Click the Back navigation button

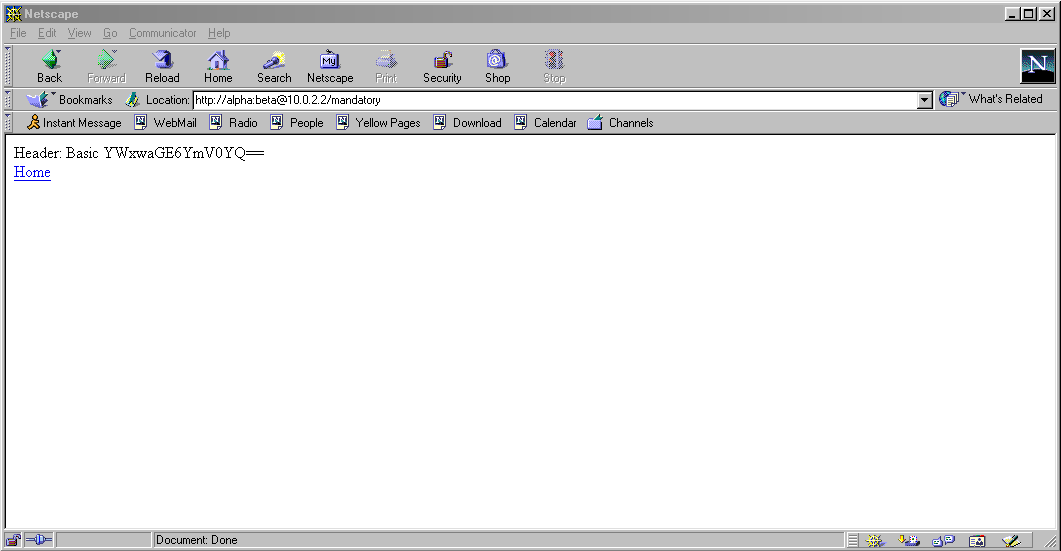[49, 67]
